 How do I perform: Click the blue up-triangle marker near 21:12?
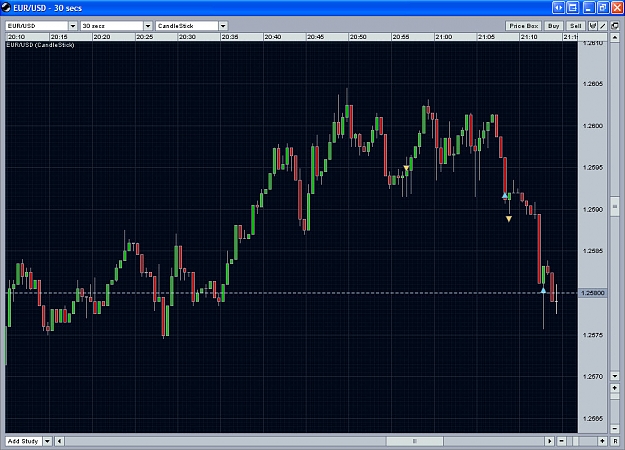point(543,291)
